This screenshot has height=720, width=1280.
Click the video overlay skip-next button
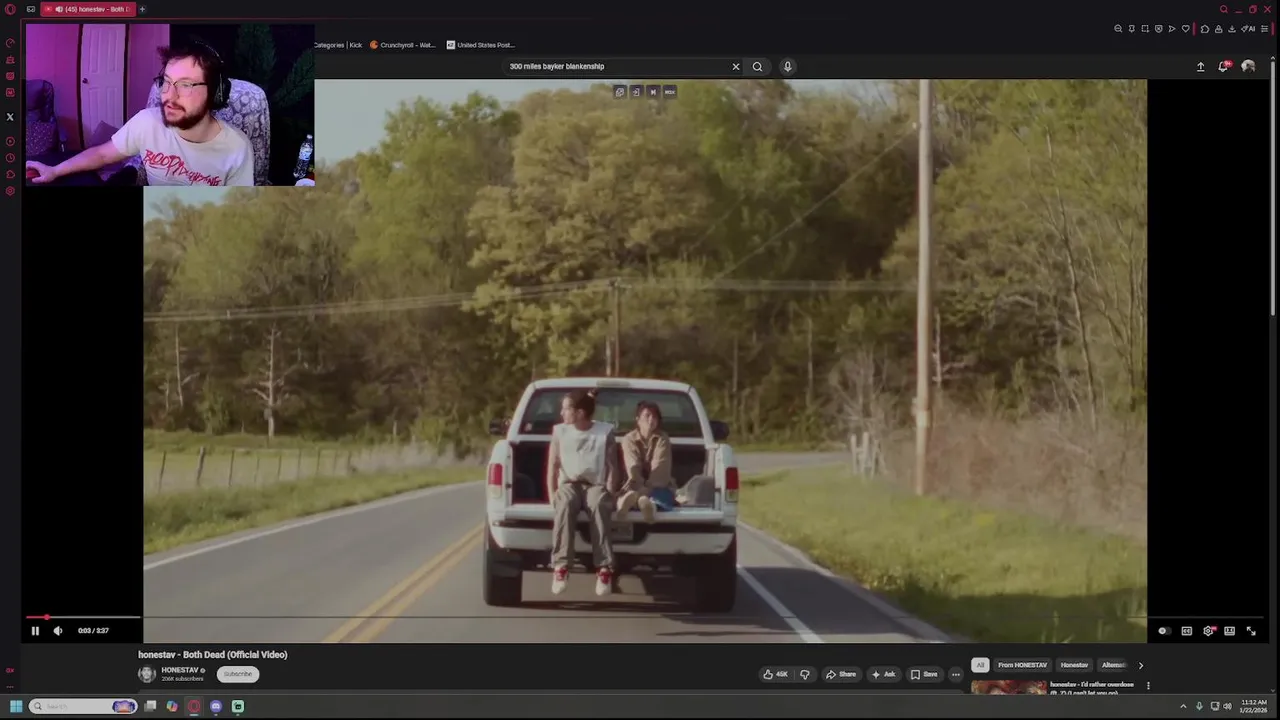pos(653,92)
